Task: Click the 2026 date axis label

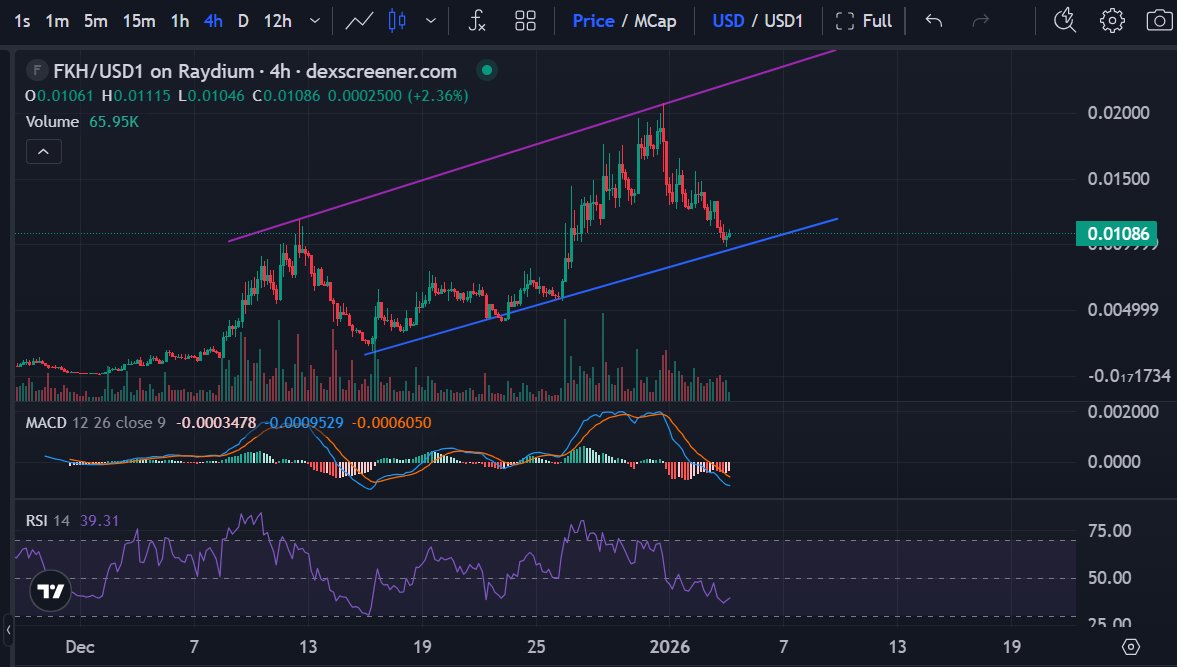Action: 670,647
